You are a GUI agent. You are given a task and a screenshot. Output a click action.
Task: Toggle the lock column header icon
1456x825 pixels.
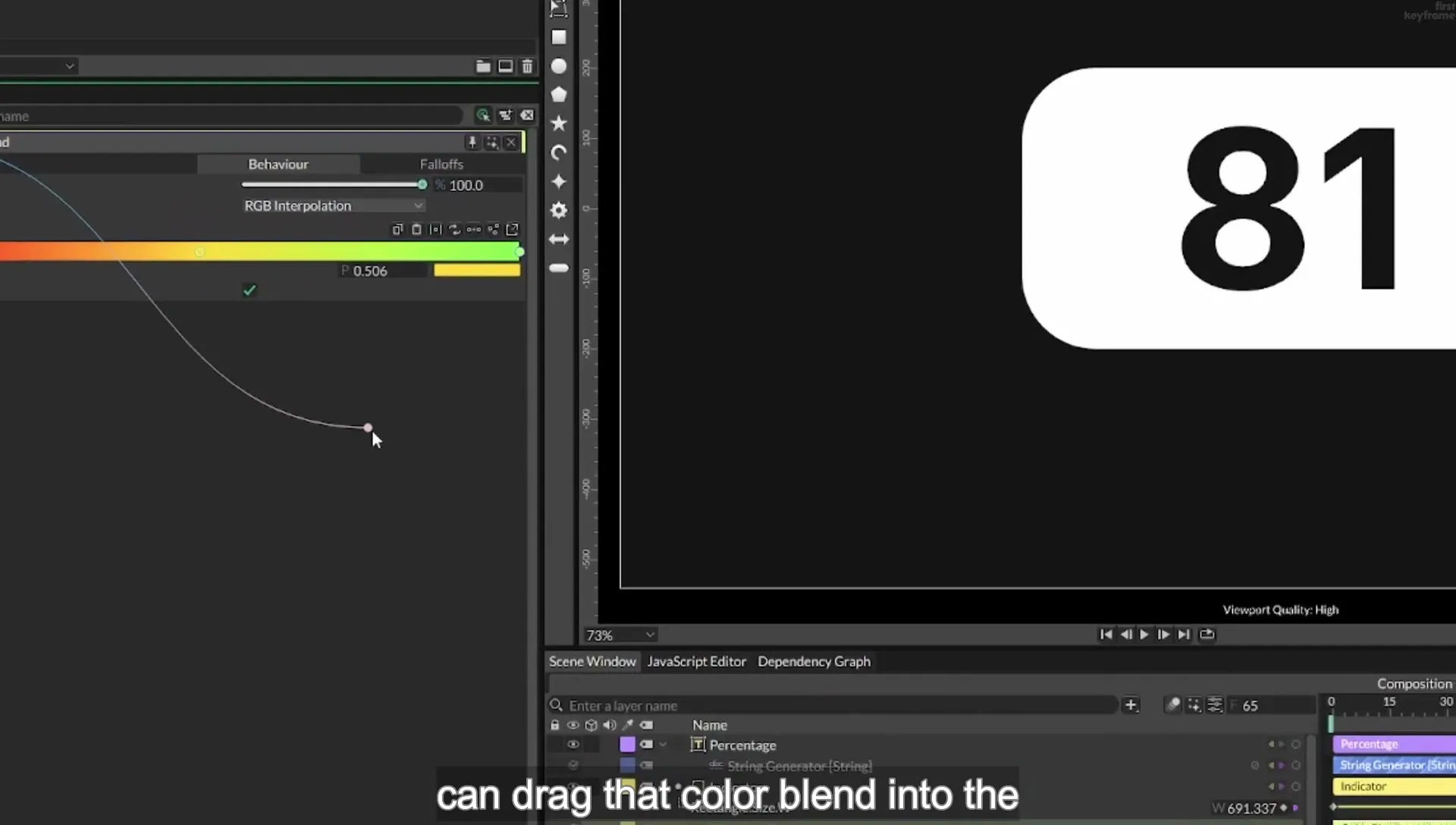555,725
